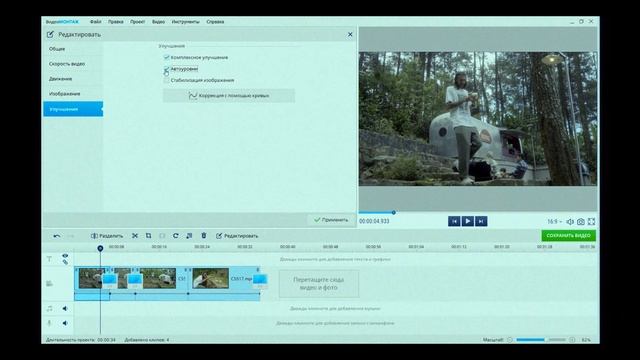Click the second transition between clips
Screen dimensions: 640x360
[135, 280]
